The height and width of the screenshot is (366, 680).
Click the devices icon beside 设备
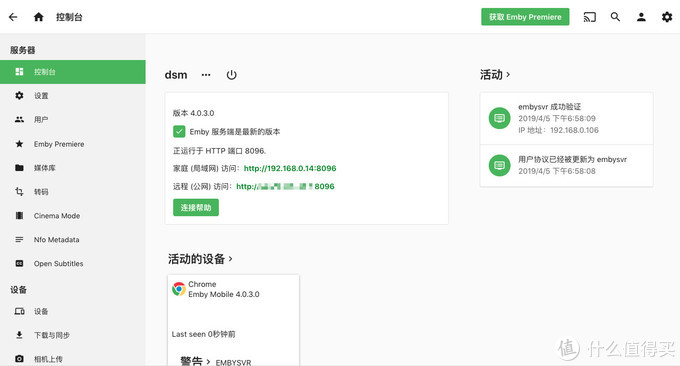click(19, 311)
